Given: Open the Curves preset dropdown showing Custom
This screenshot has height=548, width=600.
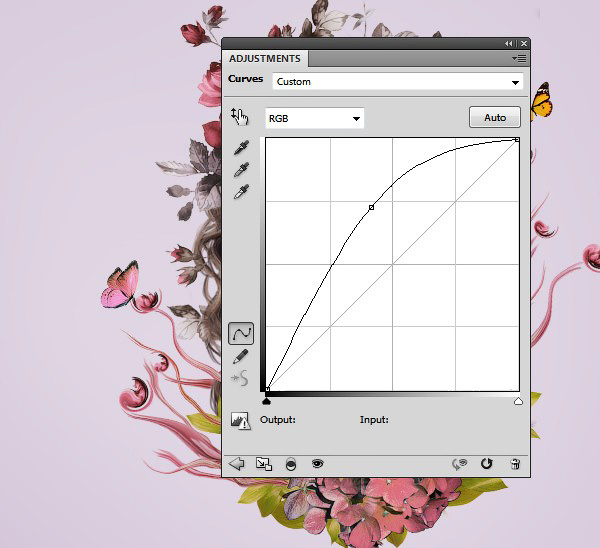Looking at the screenshot, I should pos(397,82).
